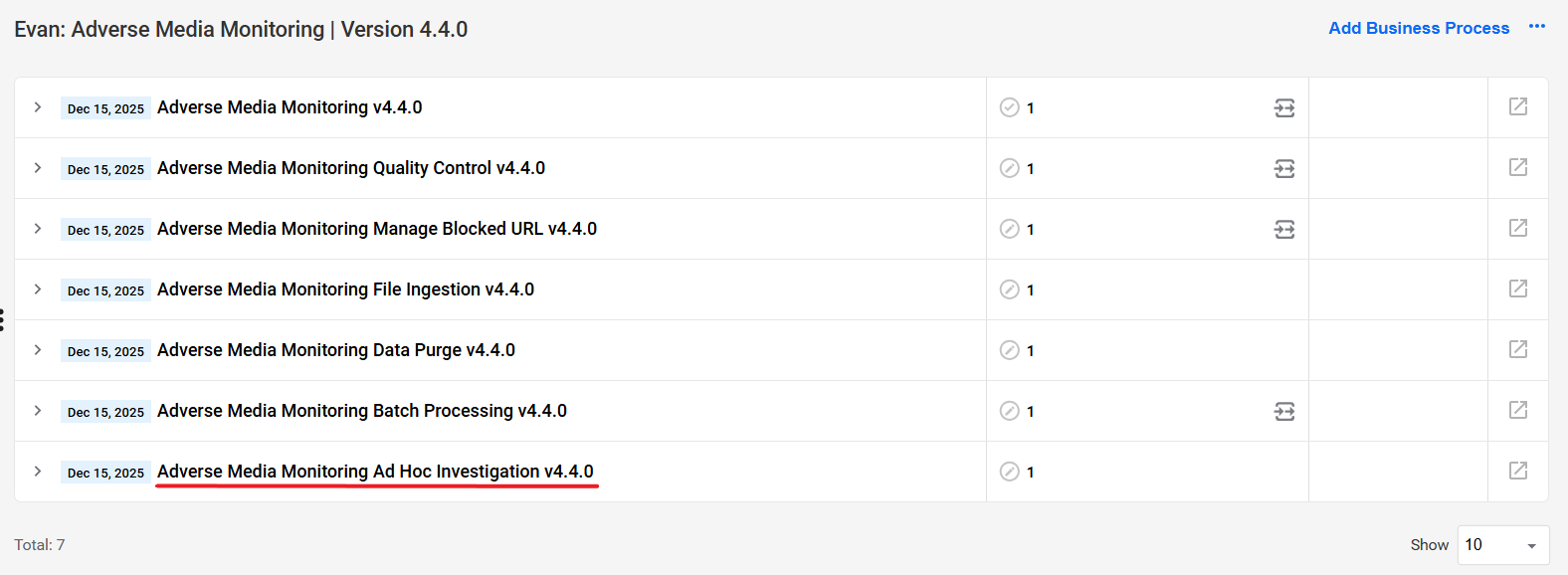Expand the Adverse Media Monitoring v4.4.0 row
The width and height of the screenshot is (1568, 575).
coord(38,106)
